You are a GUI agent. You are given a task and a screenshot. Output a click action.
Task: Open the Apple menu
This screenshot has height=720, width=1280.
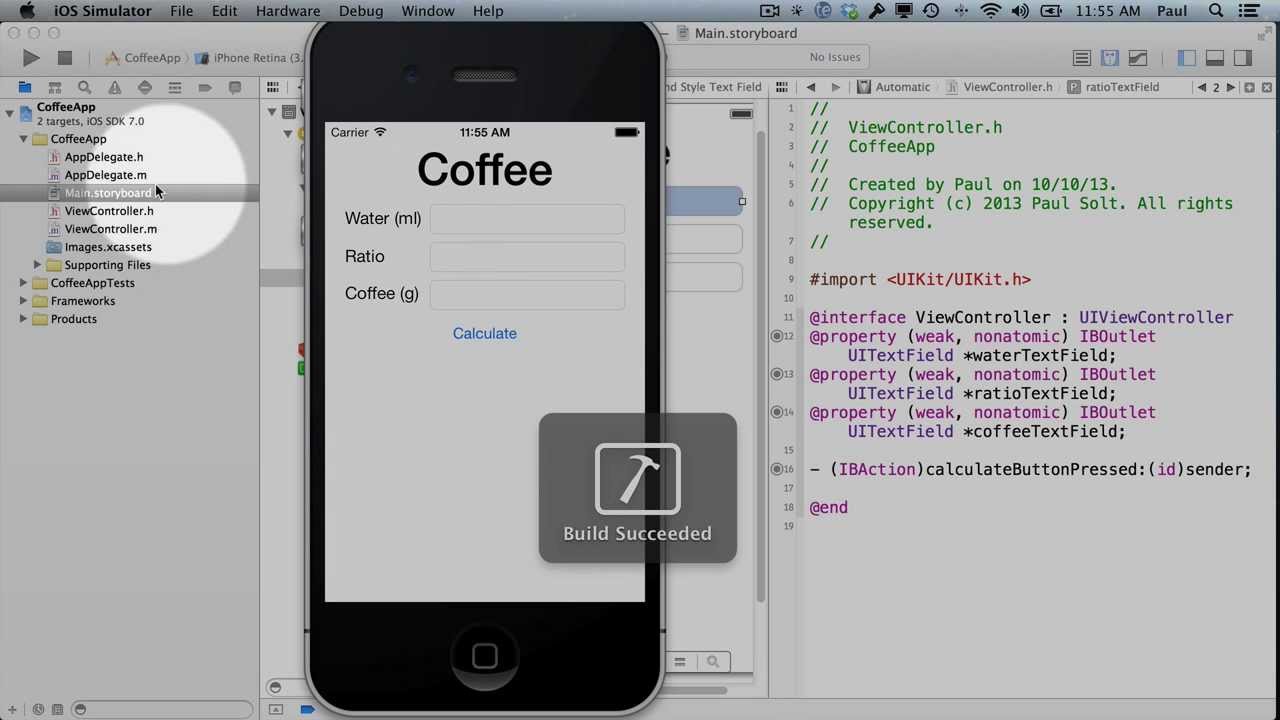click(27, 11)
